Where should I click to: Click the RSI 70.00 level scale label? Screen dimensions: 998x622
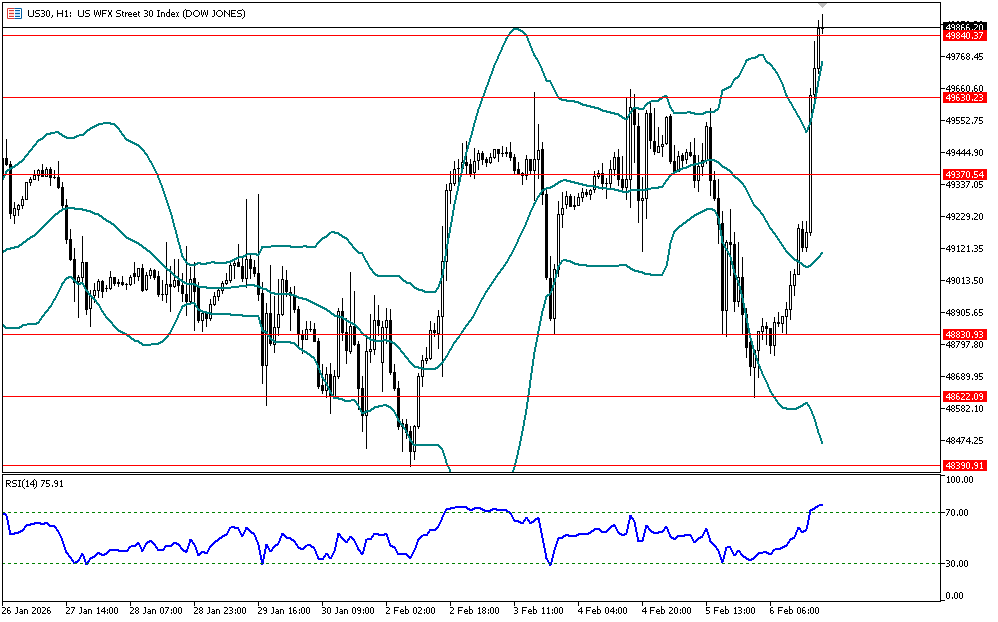pos(959,513)
